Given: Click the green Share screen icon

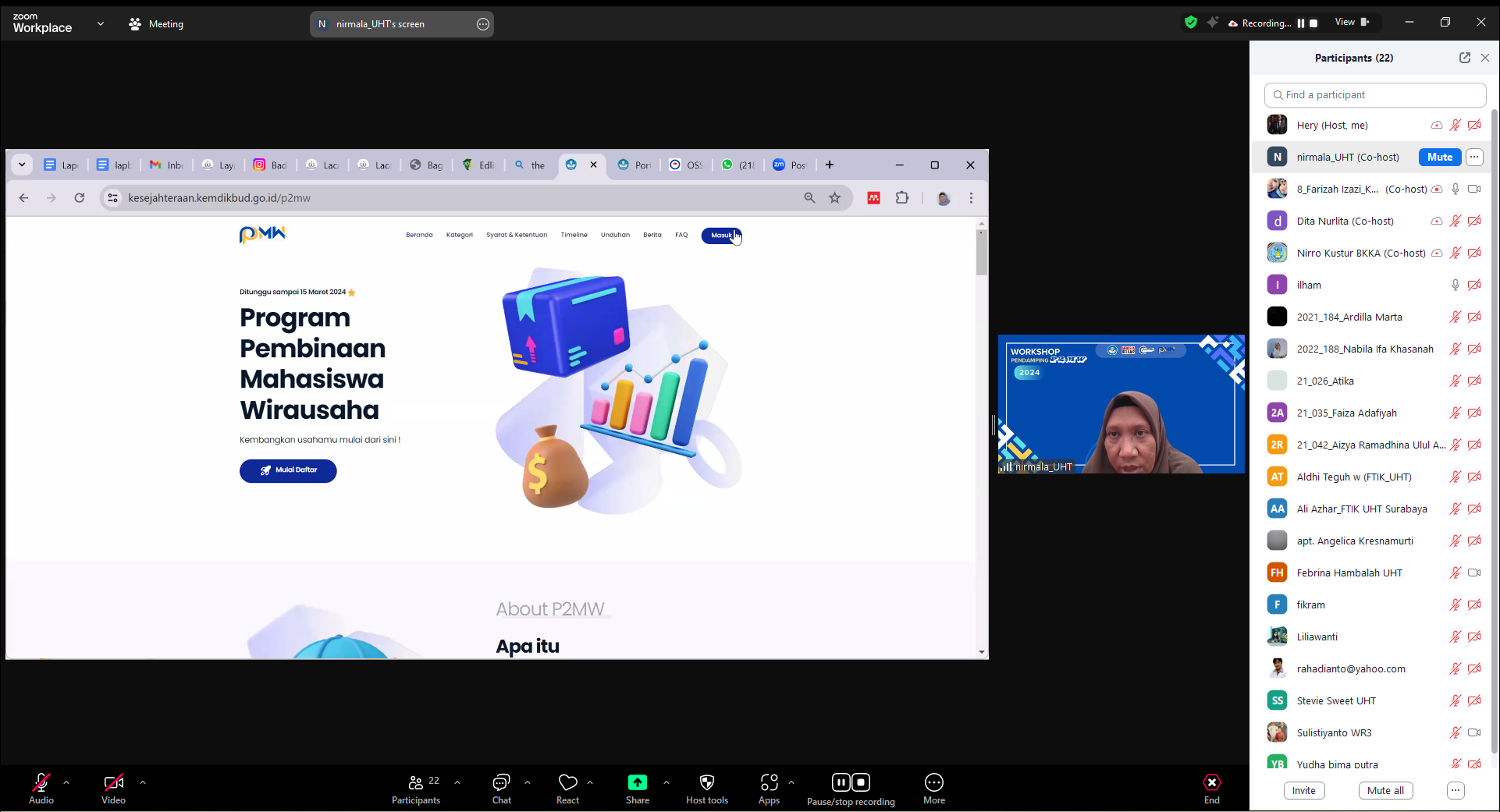Looking at the screenshot, I should click(637, 782).
